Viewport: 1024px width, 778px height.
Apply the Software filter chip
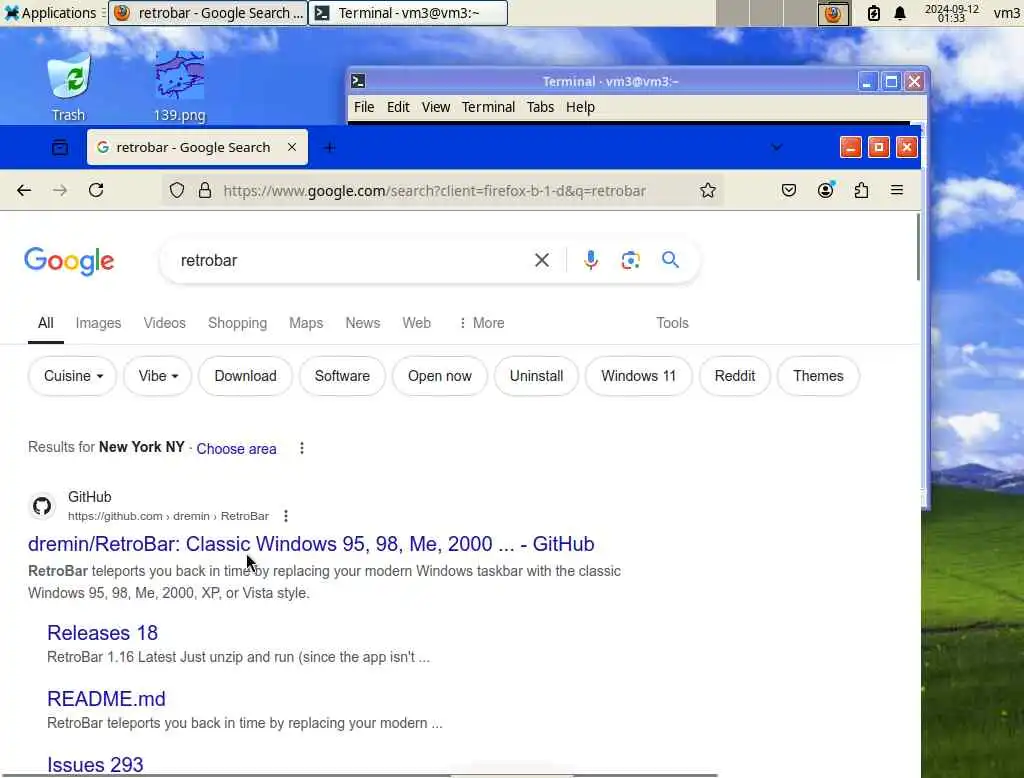[x=342, y=376]
